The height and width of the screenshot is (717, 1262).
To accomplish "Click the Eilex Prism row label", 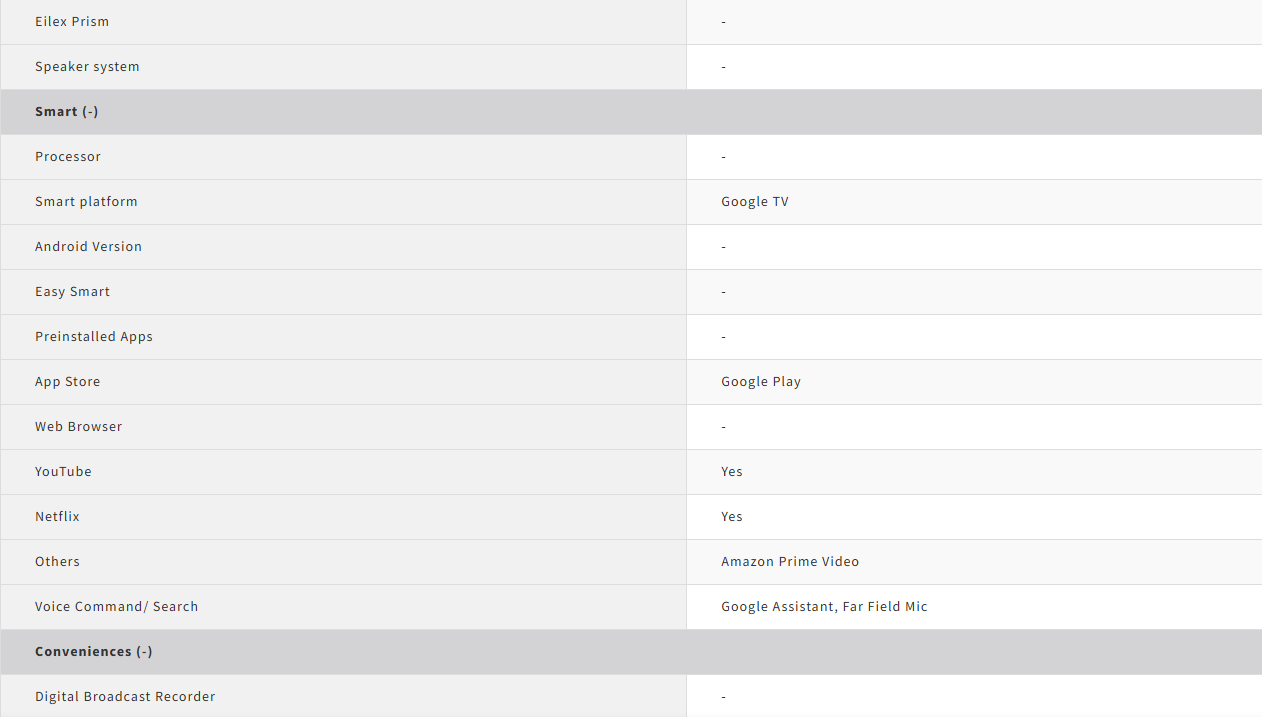I will click(72, 22).
